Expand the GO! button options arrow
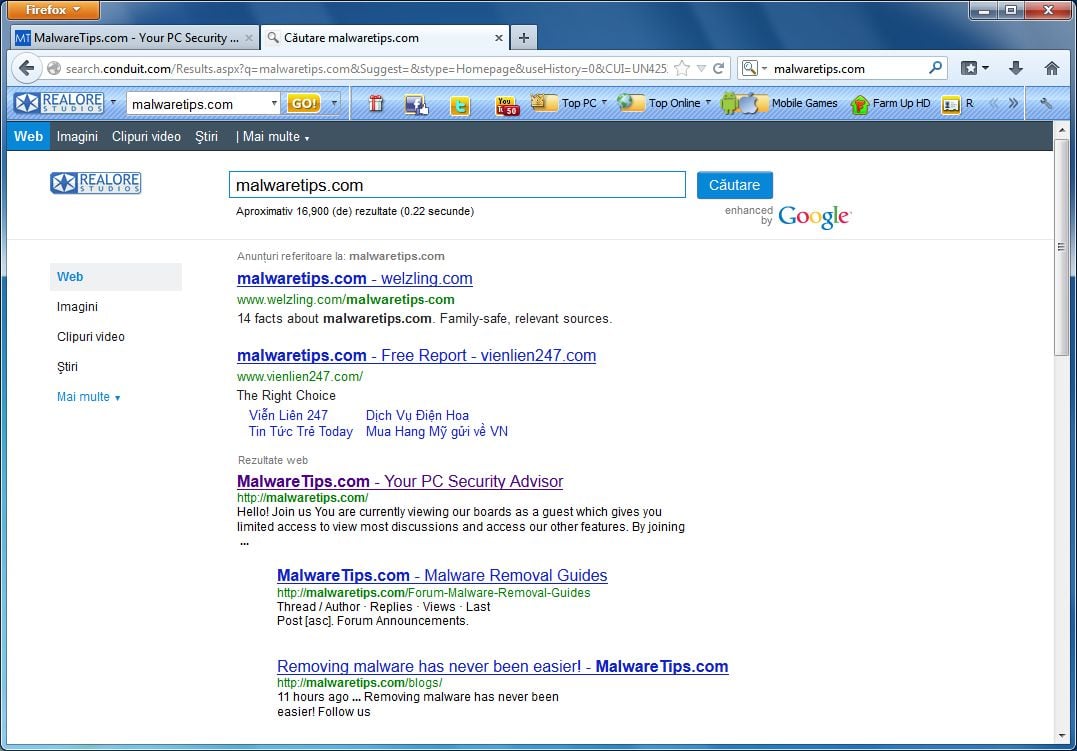The height and width of the screenshot is (751, 1077). point(334,103)
